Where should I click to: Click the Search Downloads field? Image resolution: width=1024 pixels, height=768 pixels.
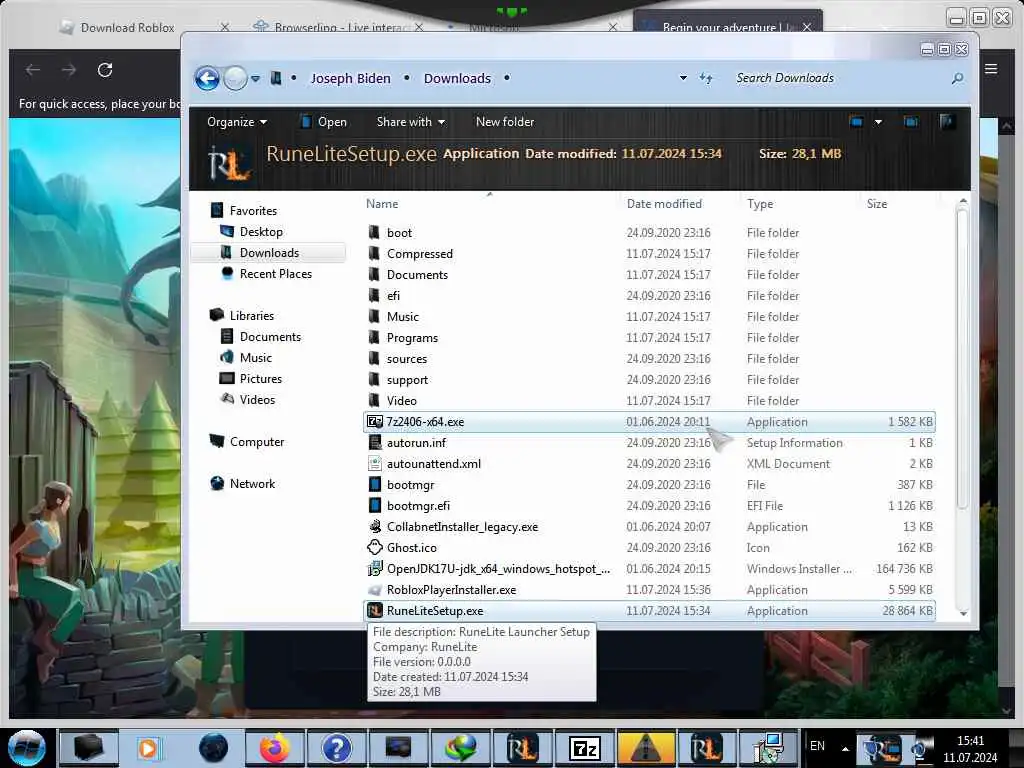[x=839, y=78]
